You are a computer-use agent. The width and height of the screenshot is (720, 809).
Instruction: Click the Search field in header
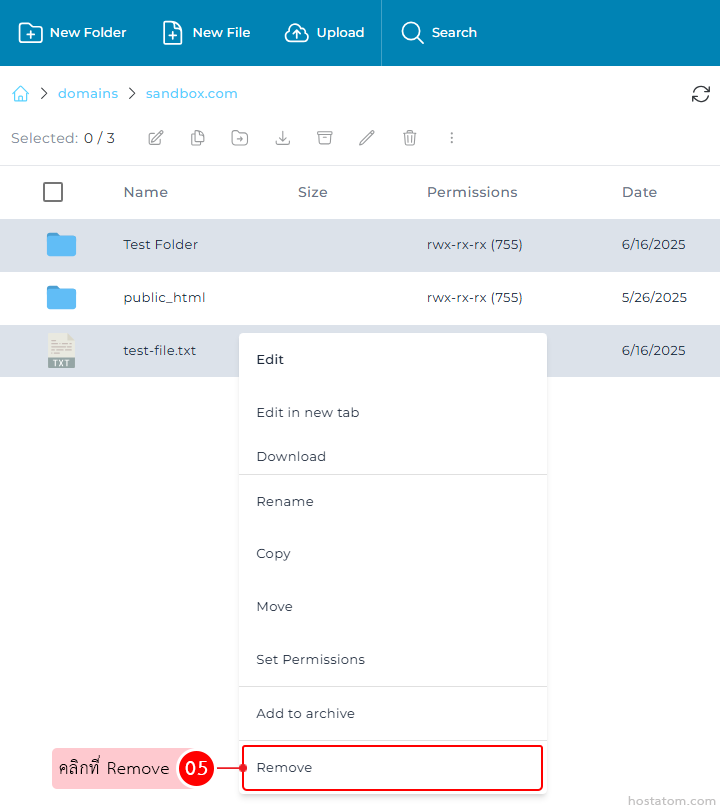tap(440, 33)
